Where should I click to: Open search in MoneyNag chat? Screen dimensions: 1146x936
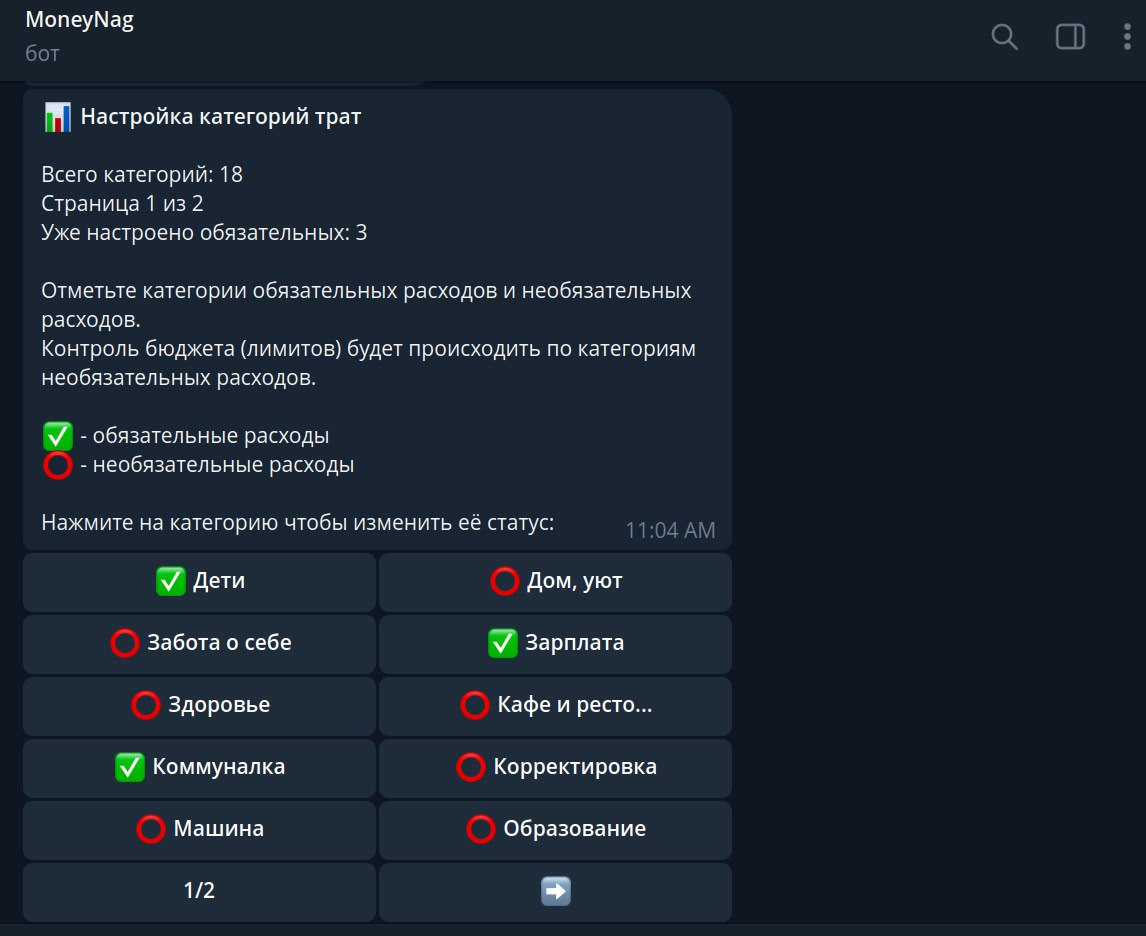click(x=1004, y=38)
